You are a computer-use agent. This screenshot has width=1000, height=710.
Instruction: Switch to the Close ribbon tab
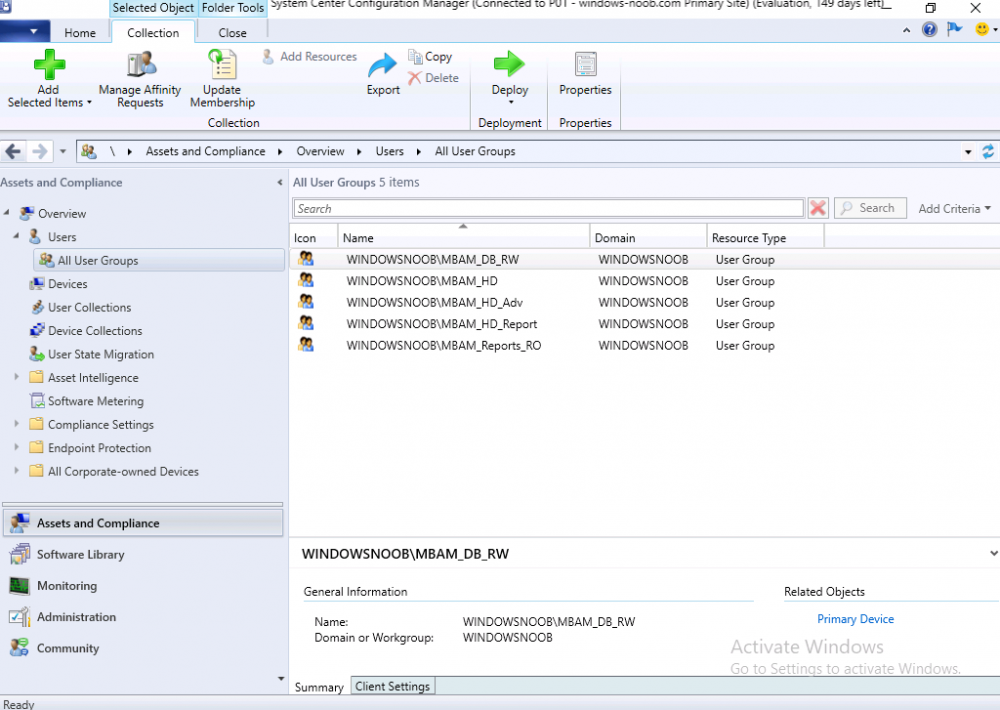pyautogui.click(x=232, y=33)
